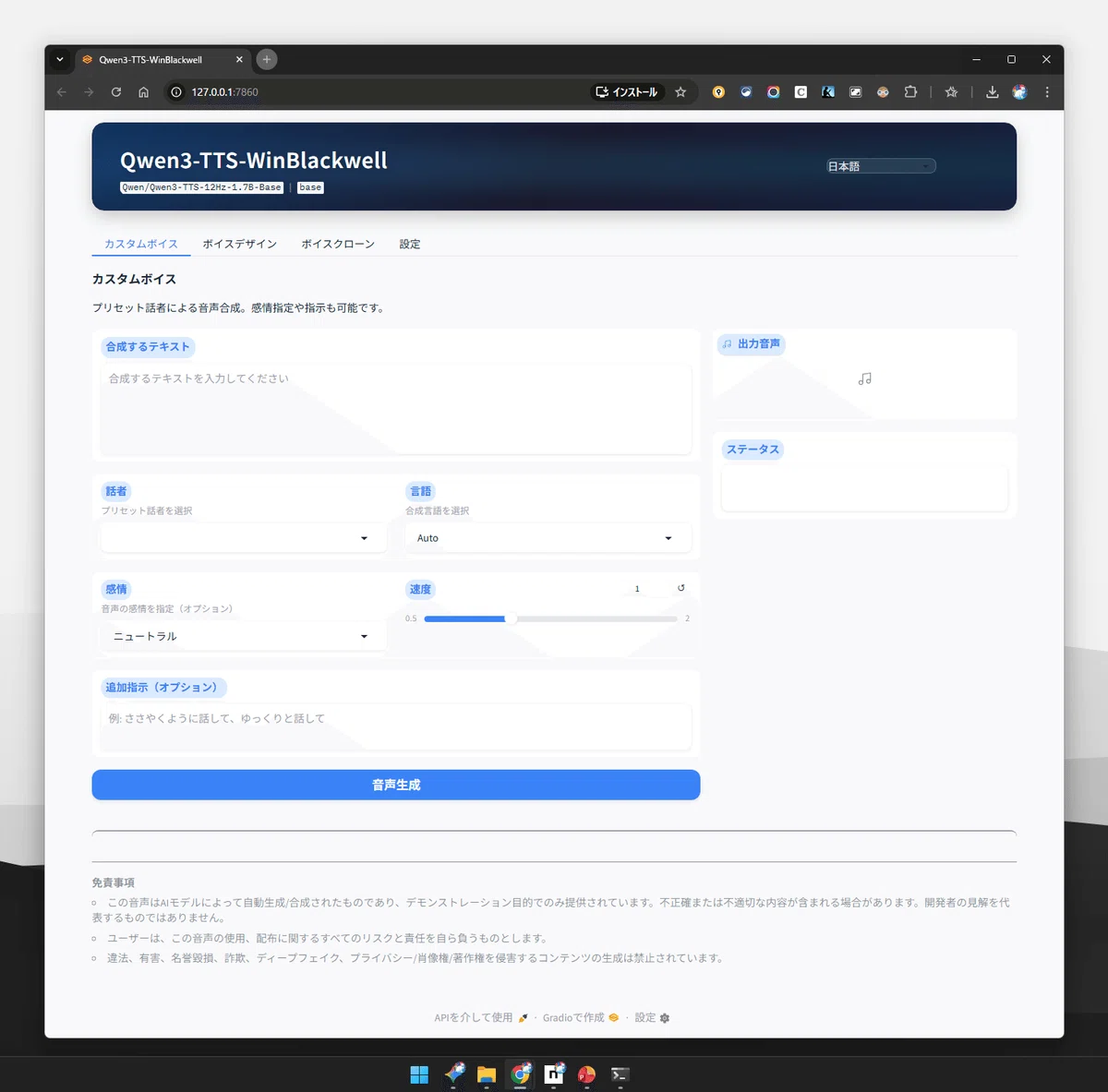Open site info icon beside the address

click(176, 92)
